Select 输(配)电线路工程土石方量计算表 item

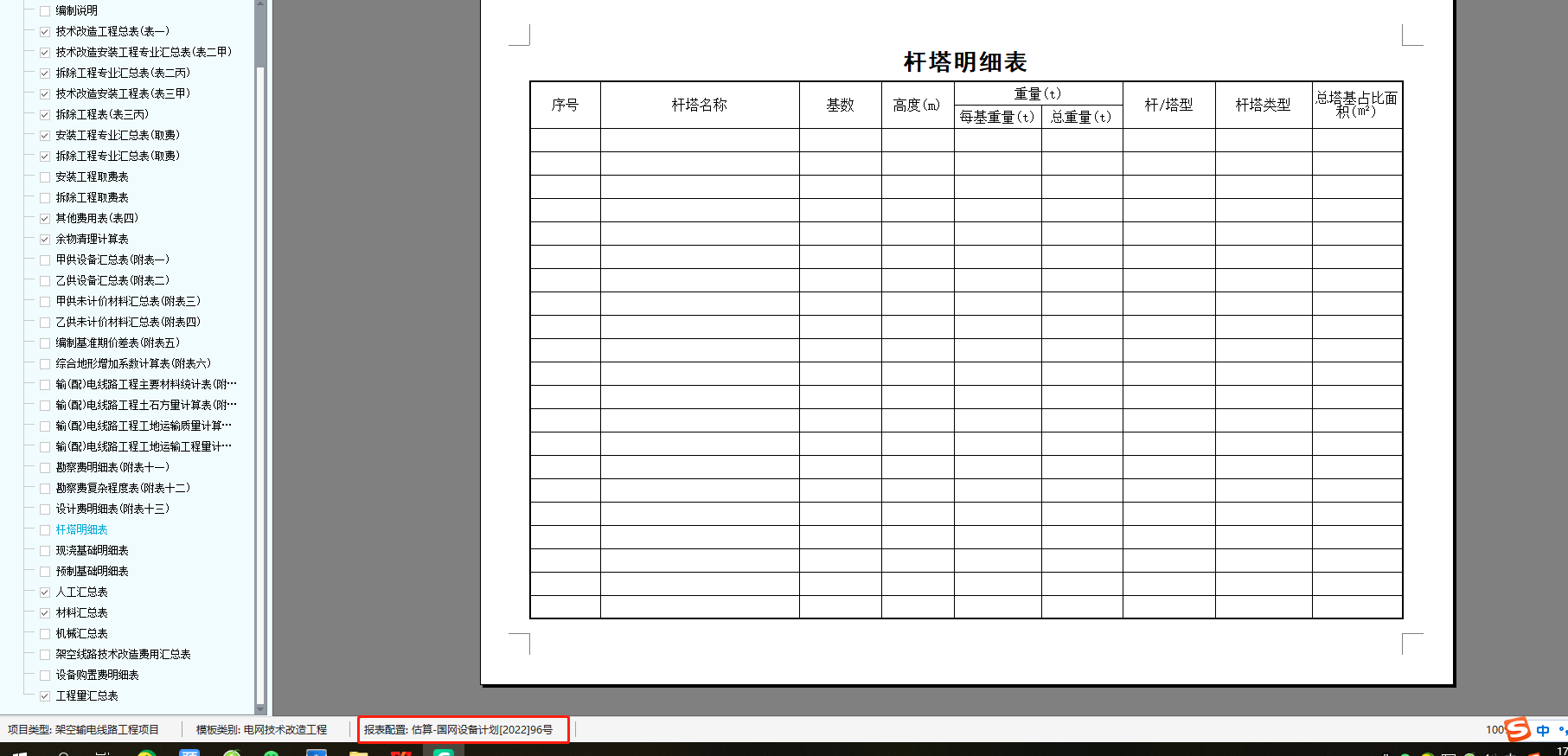pos(146,405)
